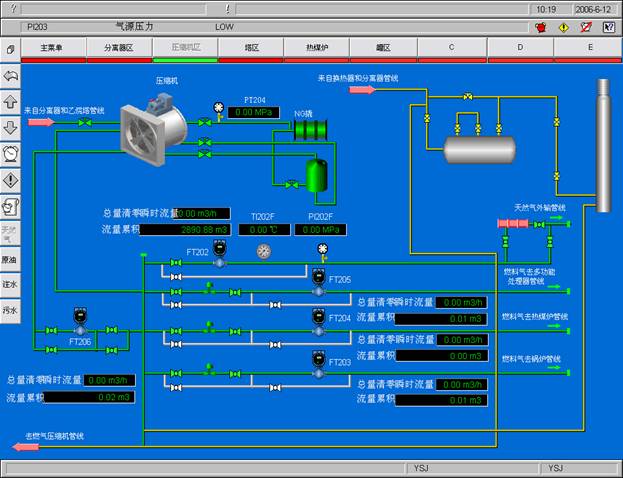Click the 污水 sidebar button
The image size is (623, 478).
(10, 310)
